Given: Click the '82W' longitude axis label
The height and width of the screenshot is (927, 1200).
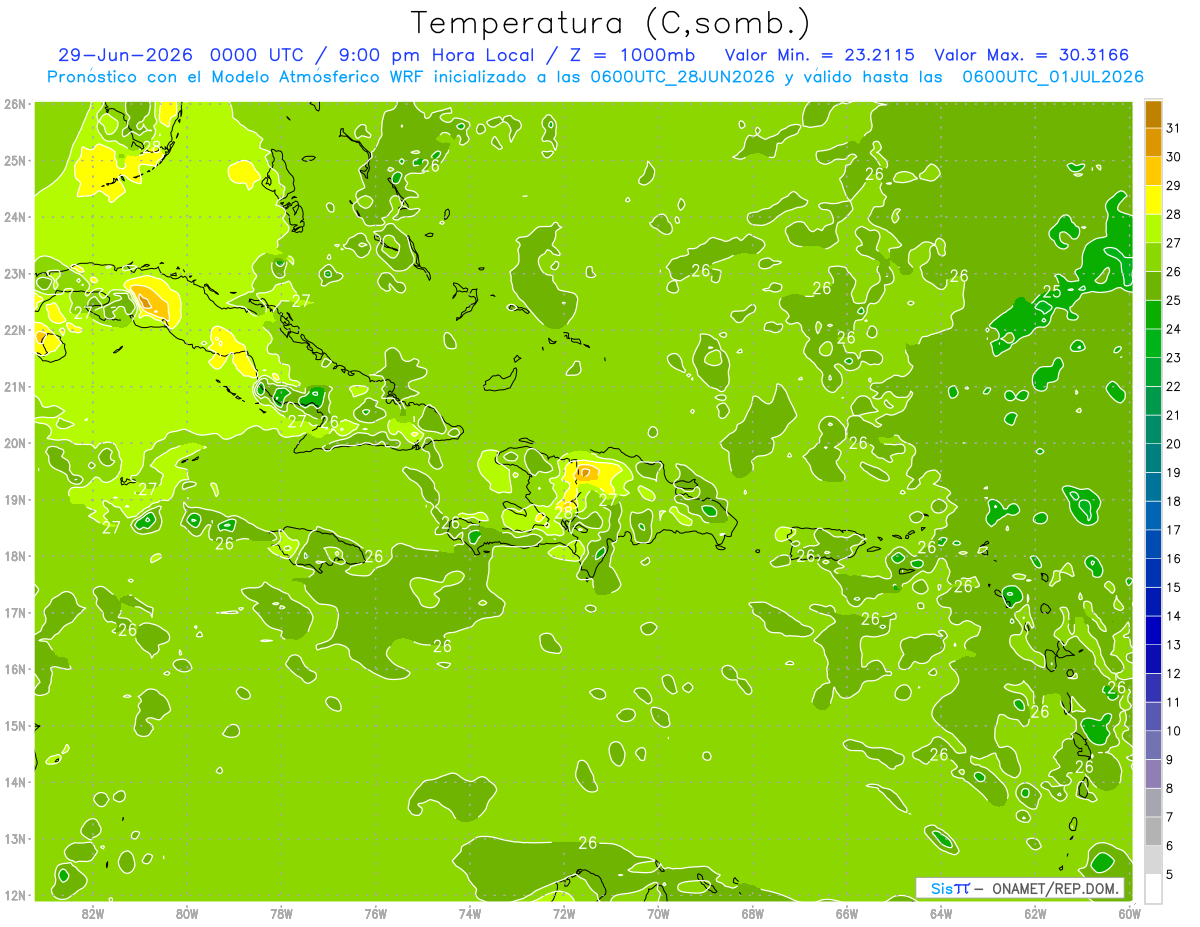Looking at the screenshot, I should pyautogui.click(x=92, y=913).
